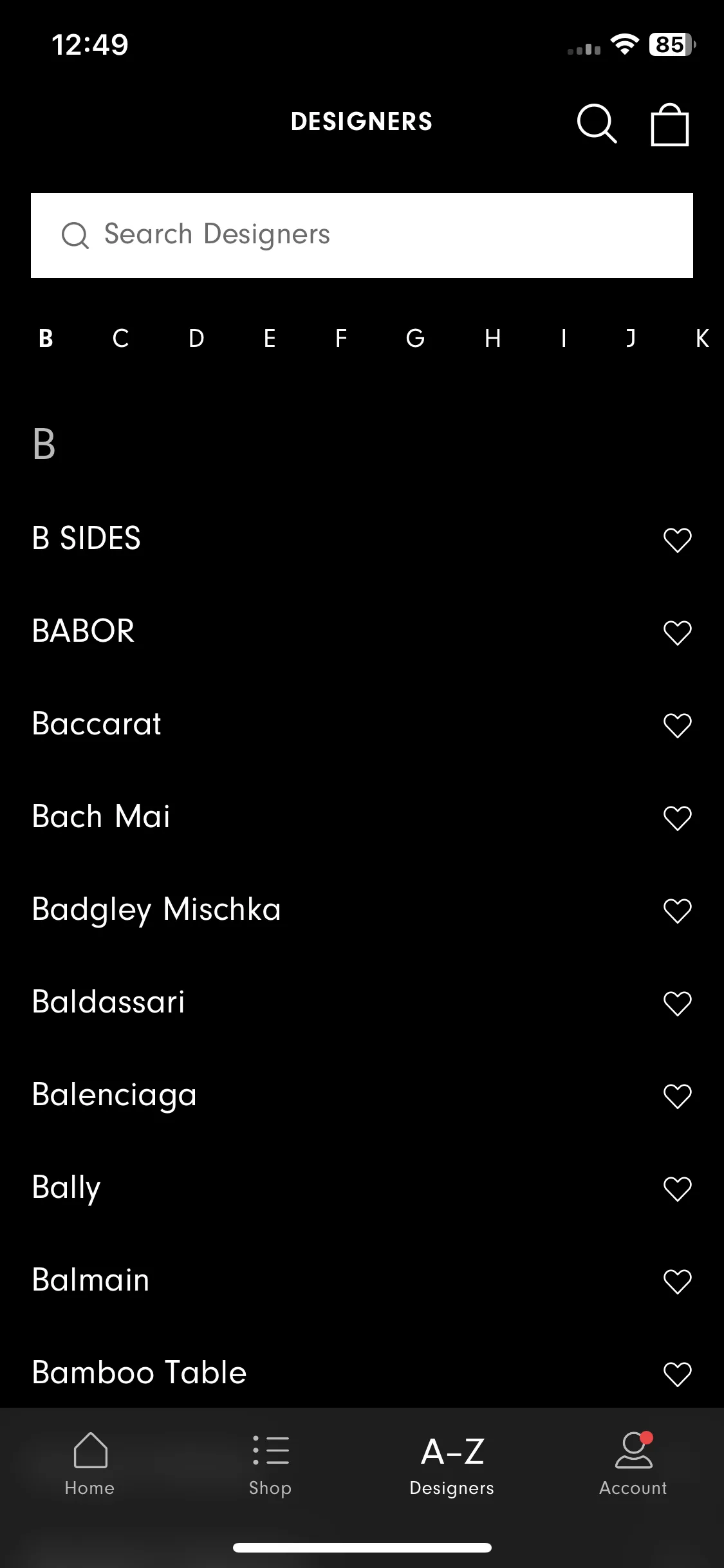
Task: Tap the heart beside Balenciaga
Action: click(x=677, y=1096)
